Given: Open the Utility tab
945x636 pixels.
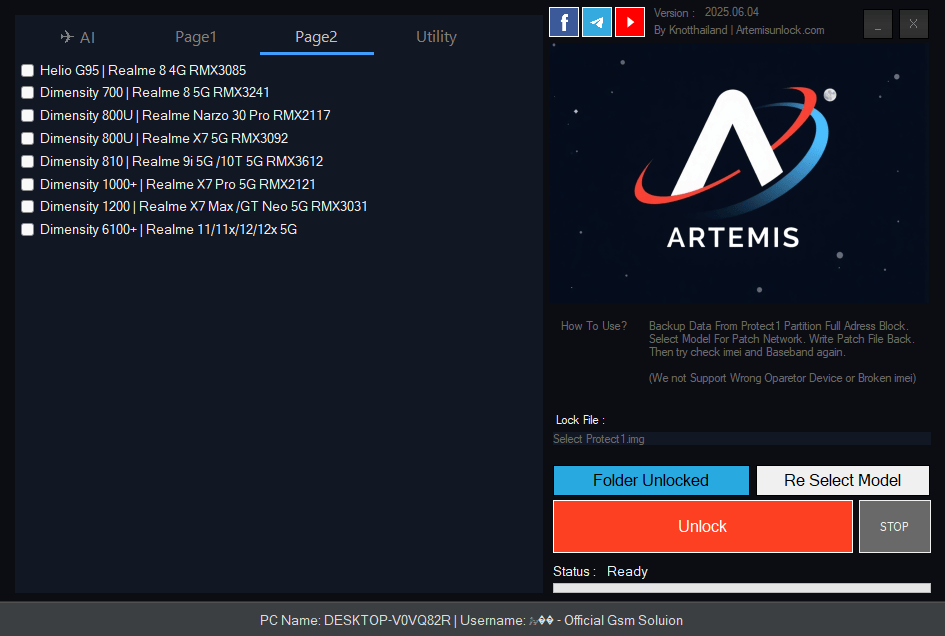Looking at the screenshot, I should click(x=436, y=36).
